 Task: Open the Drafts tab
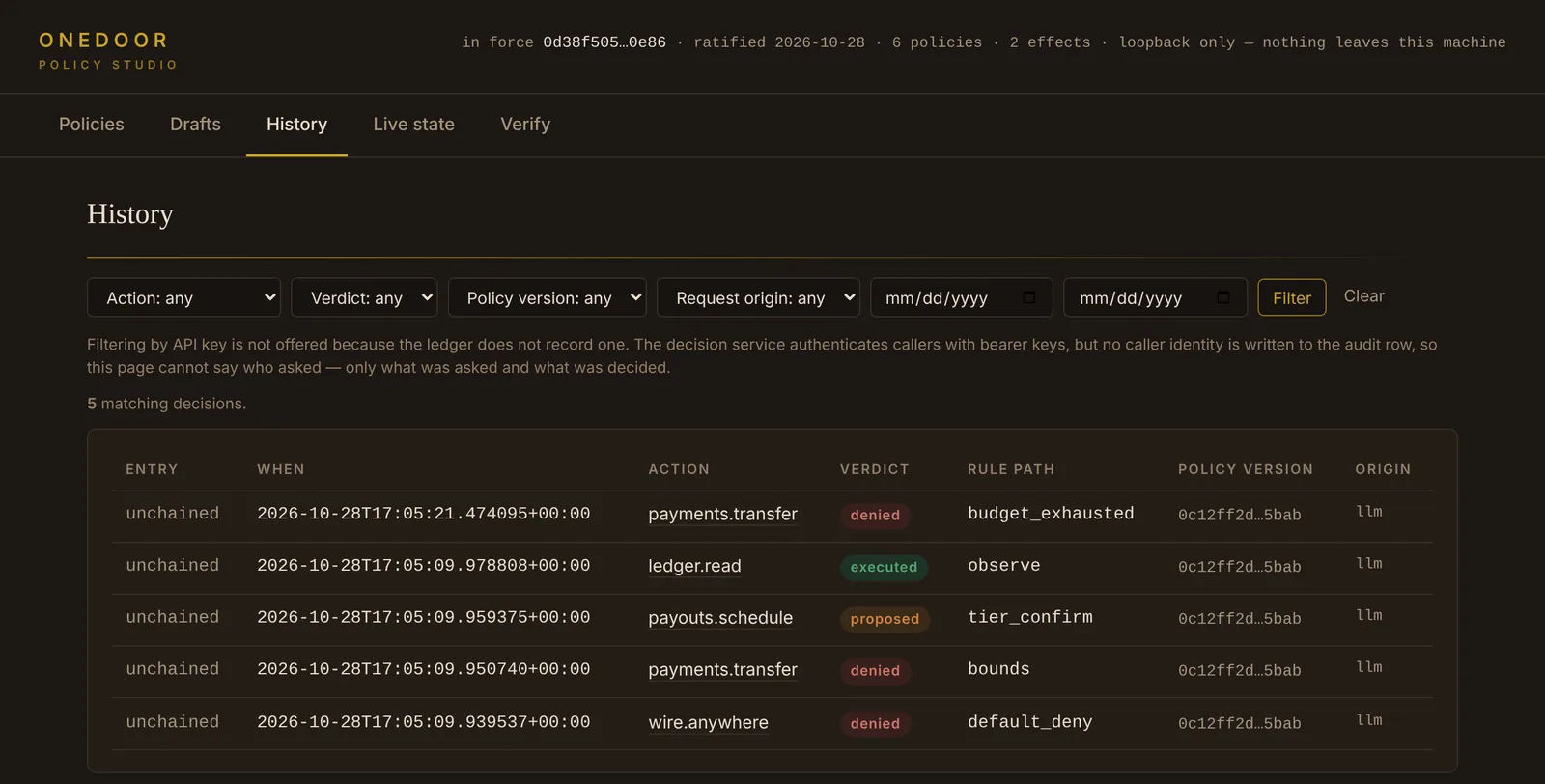195,125
